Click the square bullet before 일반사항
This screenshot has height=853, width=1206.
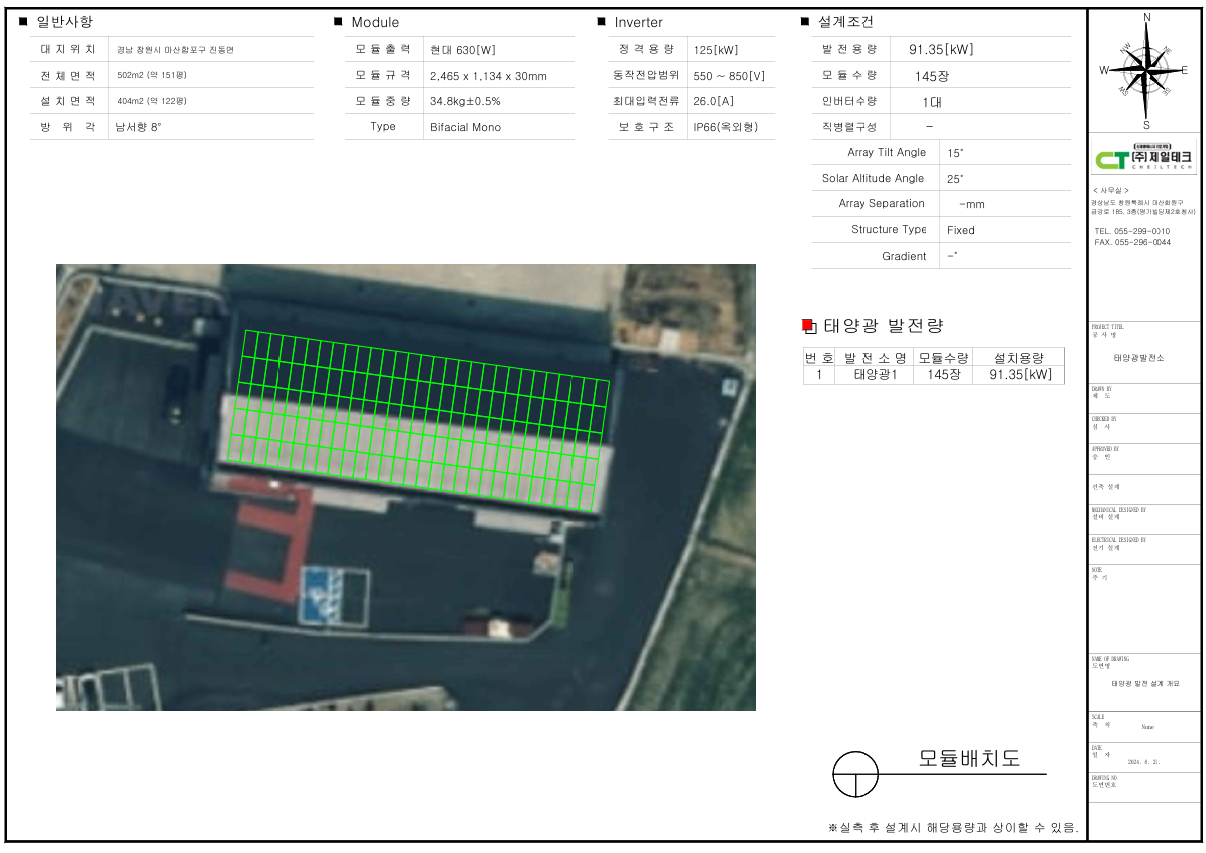tap(23, 22)
